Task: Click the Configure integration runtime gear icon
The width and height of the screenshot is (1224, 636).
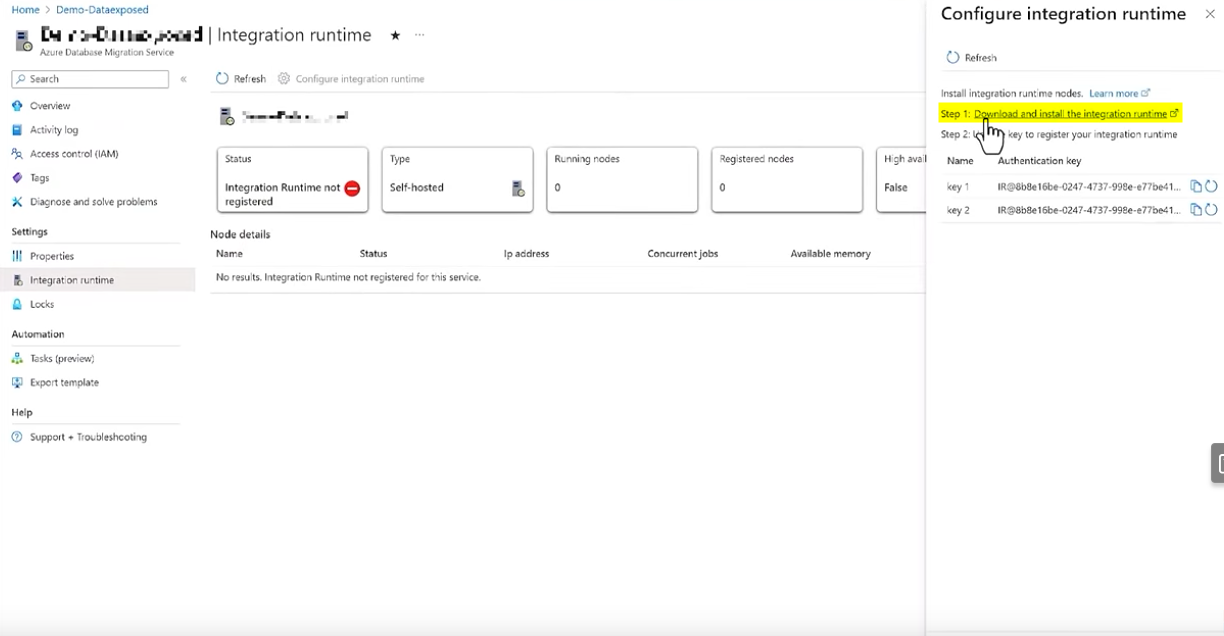Action: (x=282, y=78)
